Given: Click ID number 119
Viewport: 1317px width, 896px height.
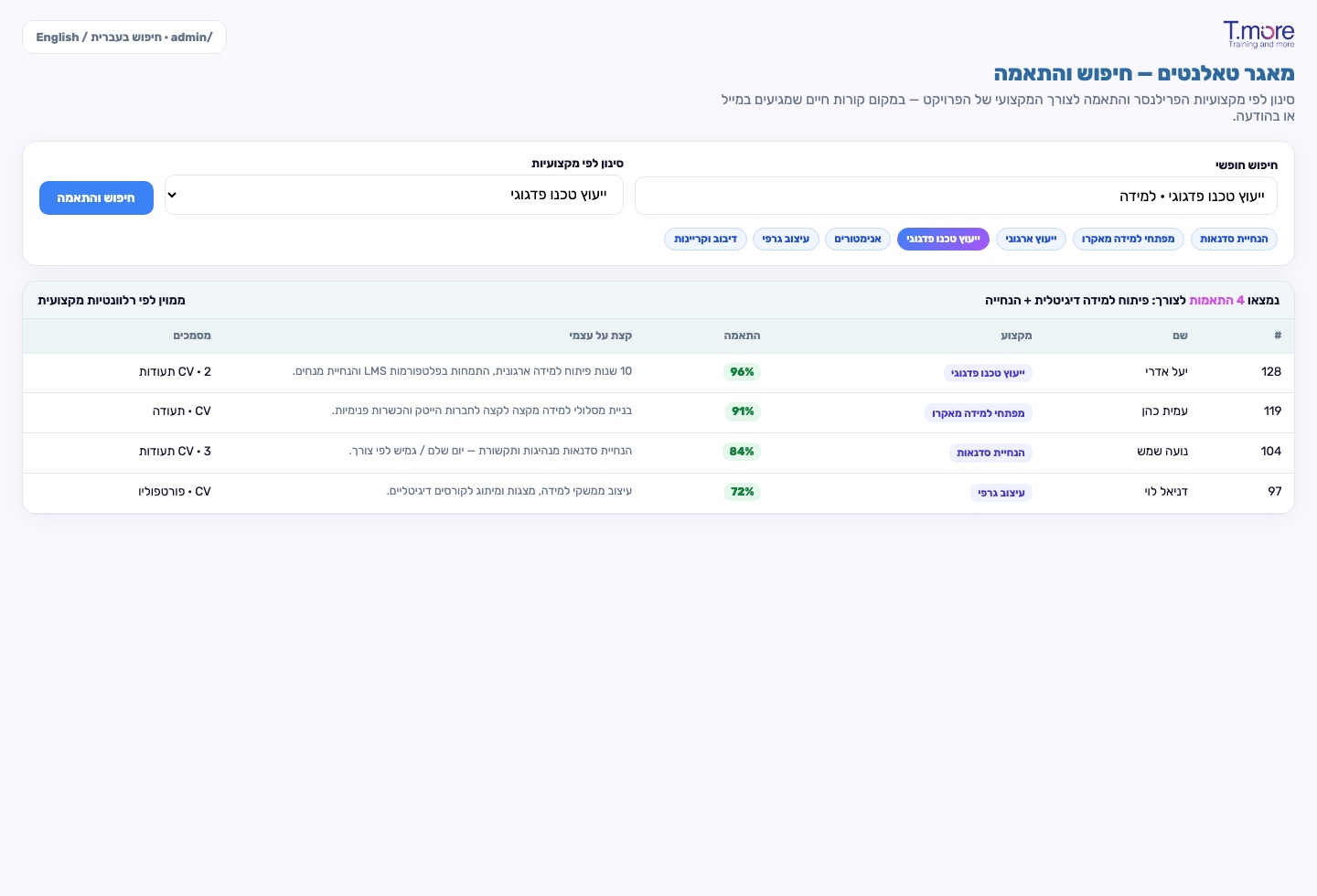Looking at the screenshot, I should click(1272, 411).
